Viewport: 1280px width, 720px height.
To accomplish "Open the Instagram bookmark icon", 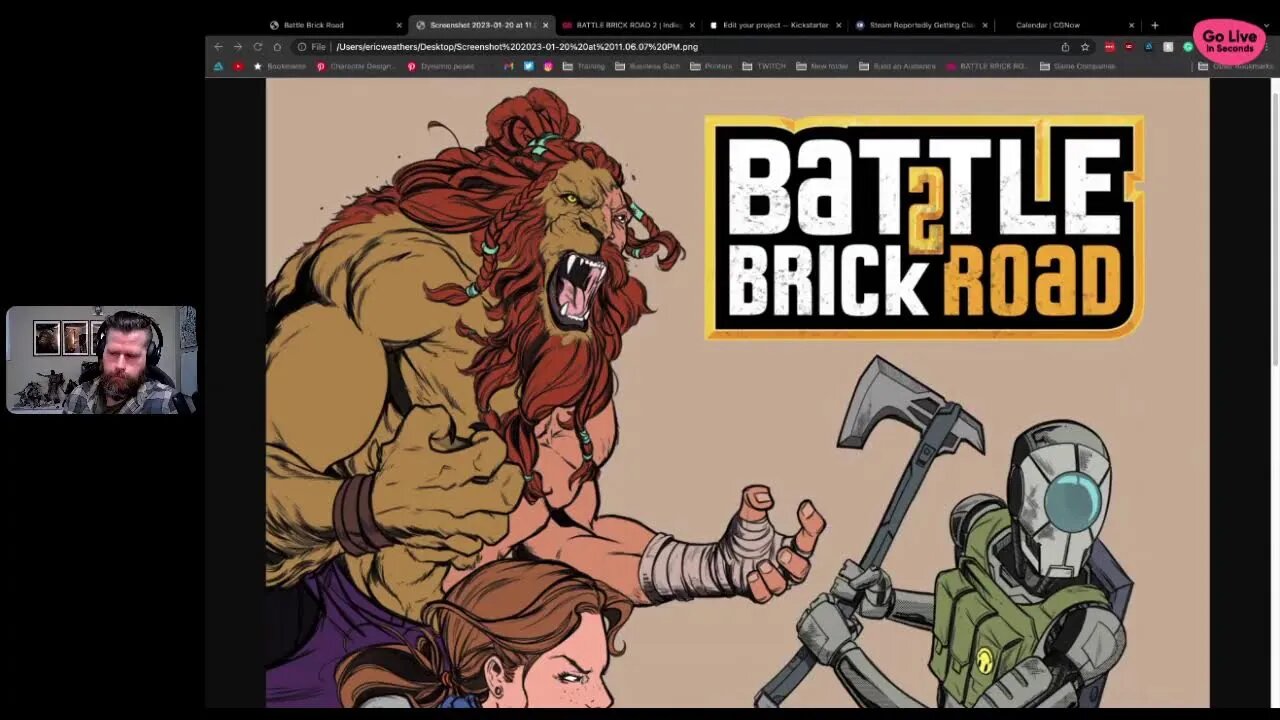I will pyautogui.click(x=548, y=66).
